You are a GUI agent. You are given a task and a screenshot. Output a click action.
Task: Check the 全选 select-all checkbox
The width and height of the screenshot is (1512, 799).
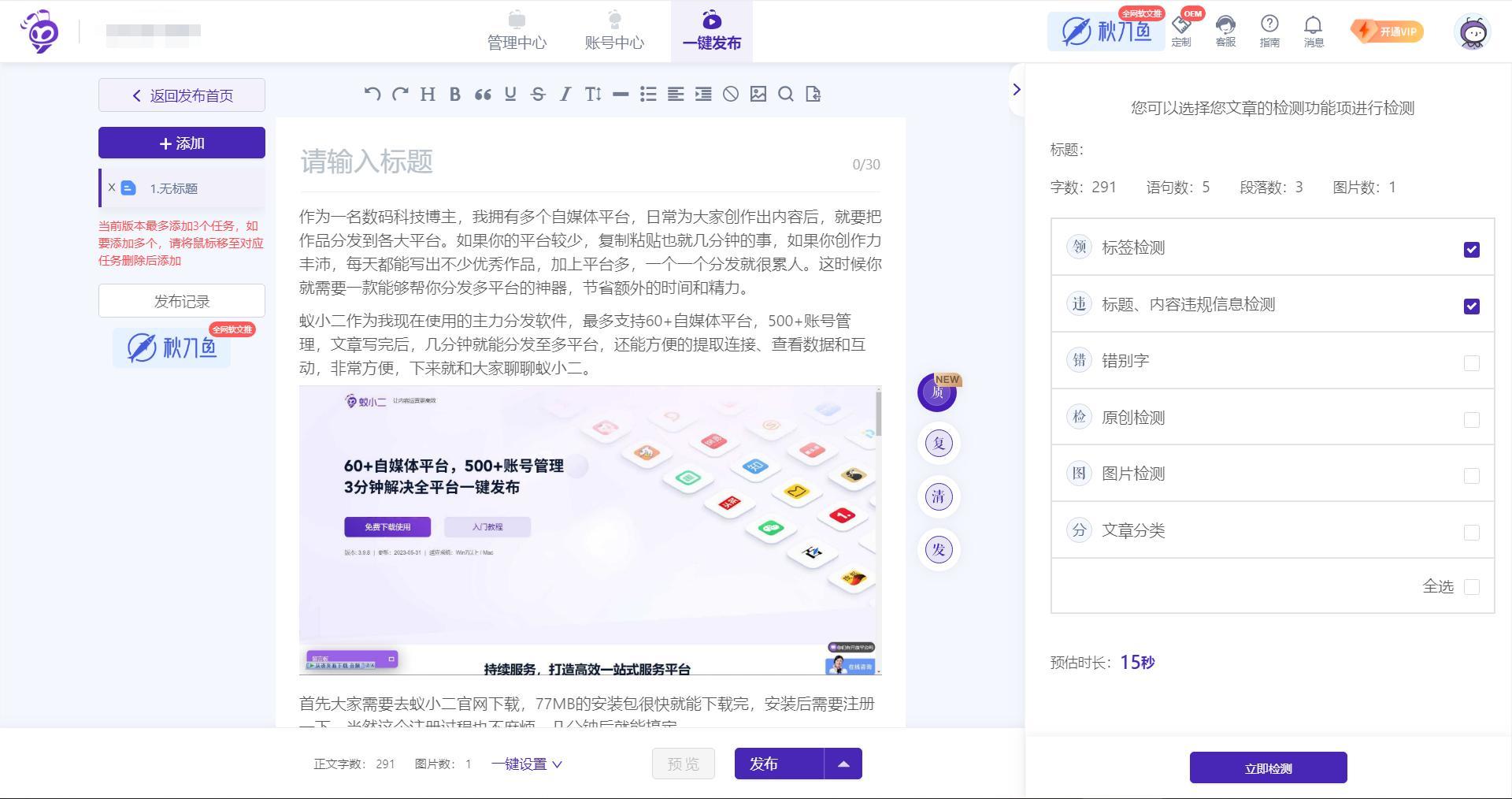tap(1471, 587)
